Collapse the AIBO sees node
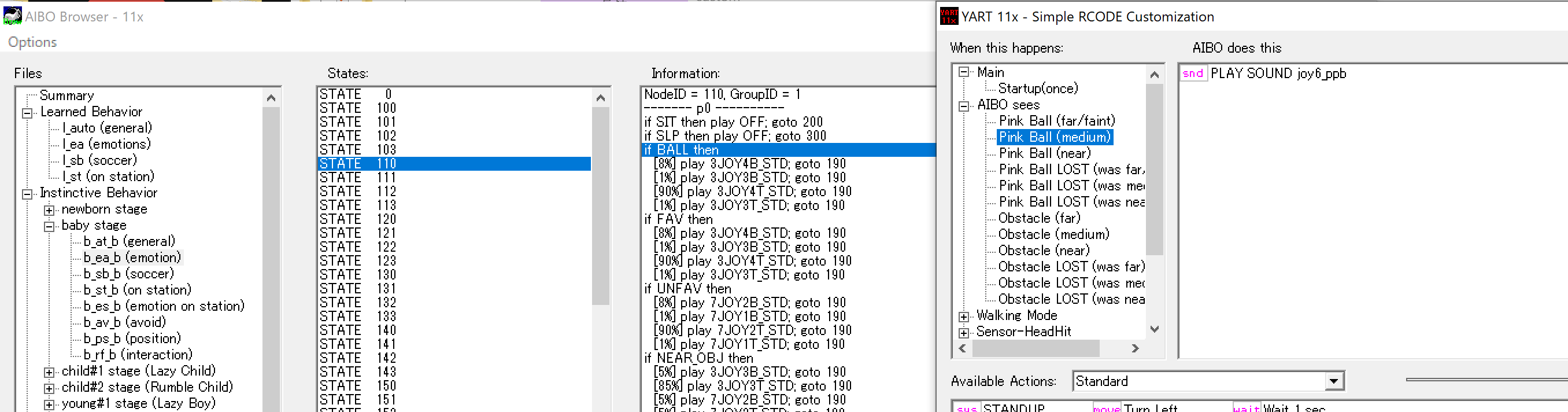 tap(963, 105)
